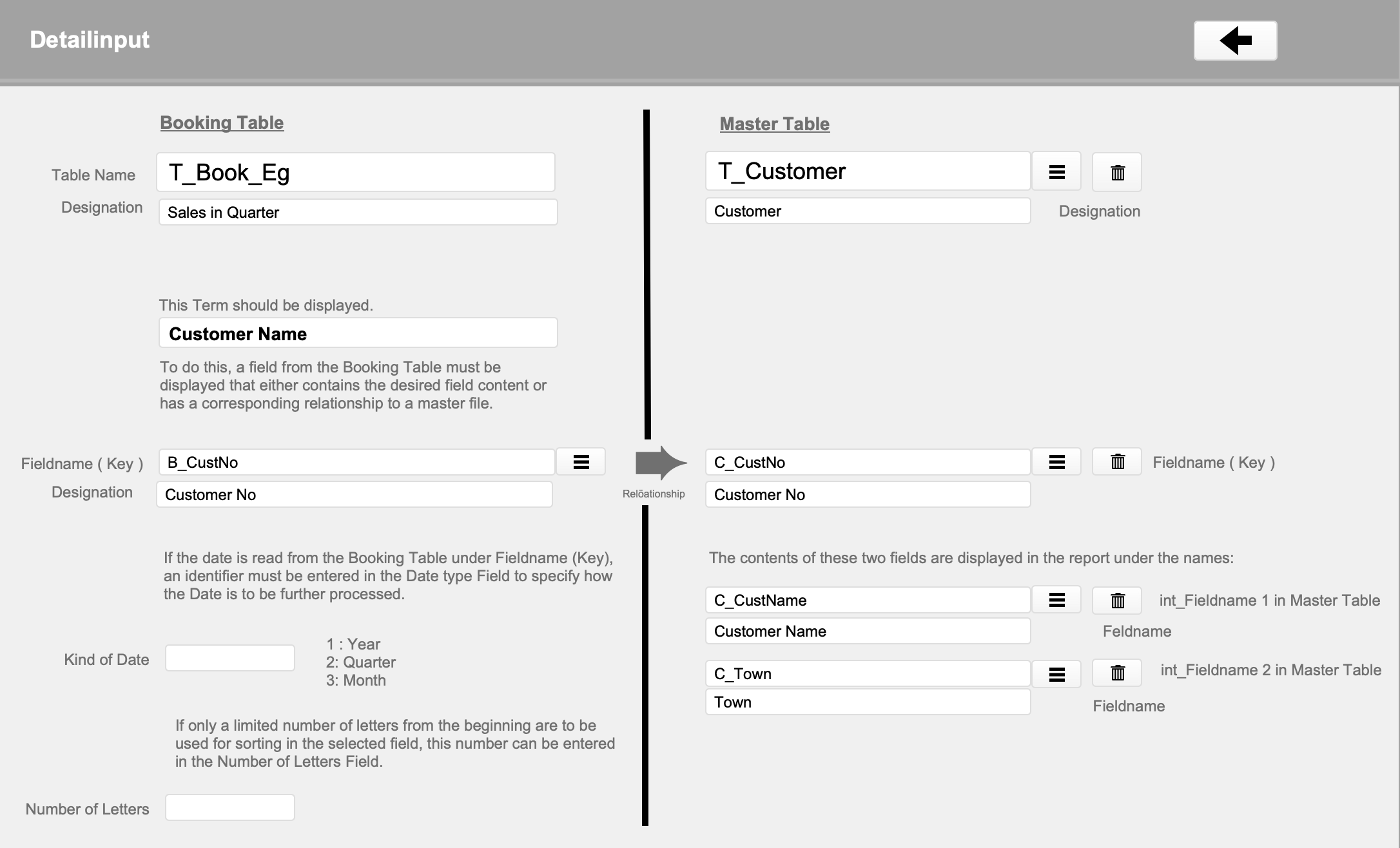The height and width of the screenshot is (848, 1400).
Task: Click the back arrow button
Action: 1234,41
